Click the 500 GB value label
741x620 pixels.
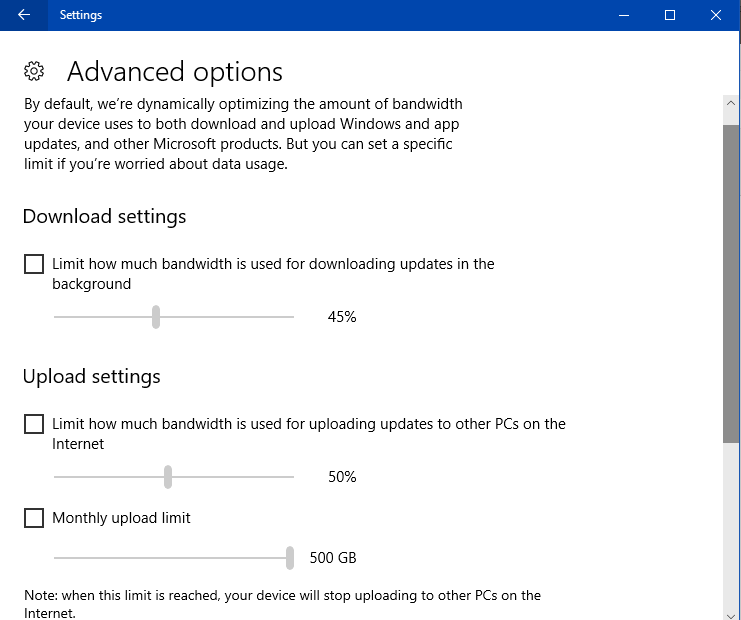tap(333, 558)
